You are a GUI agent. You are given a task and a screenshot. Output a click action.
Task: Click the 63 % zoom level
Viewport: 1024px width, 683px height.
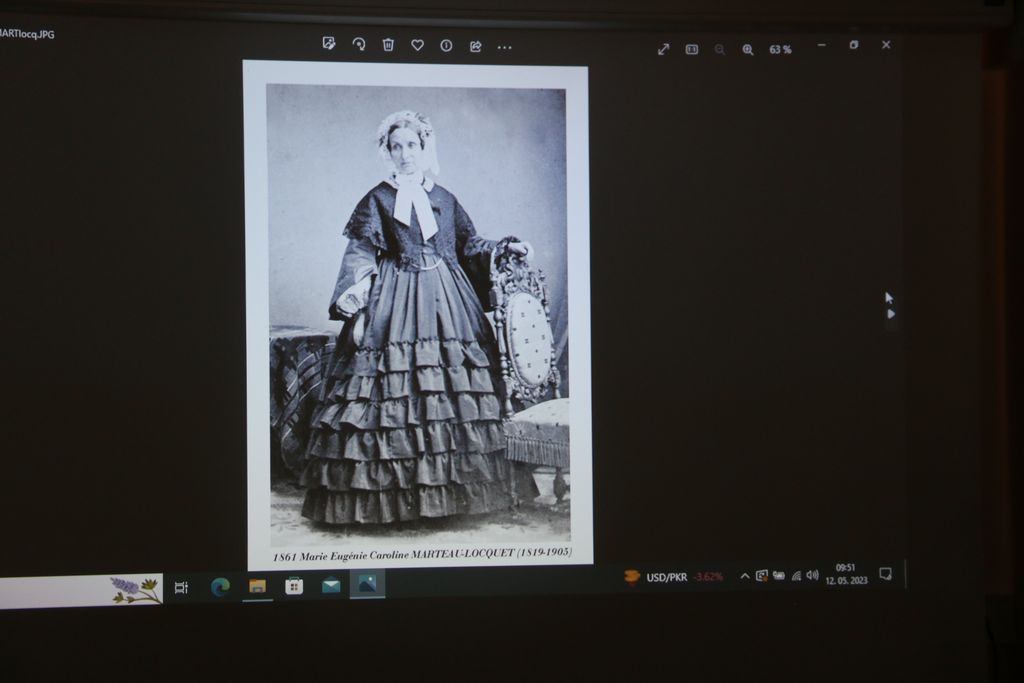click(x=780, y=49)
